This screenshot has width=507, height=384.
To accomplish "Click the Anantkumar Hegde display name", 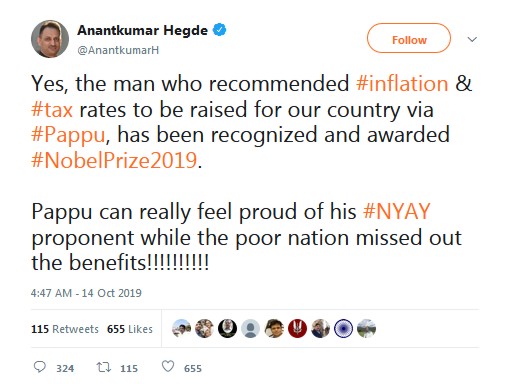I will (143, 30).
